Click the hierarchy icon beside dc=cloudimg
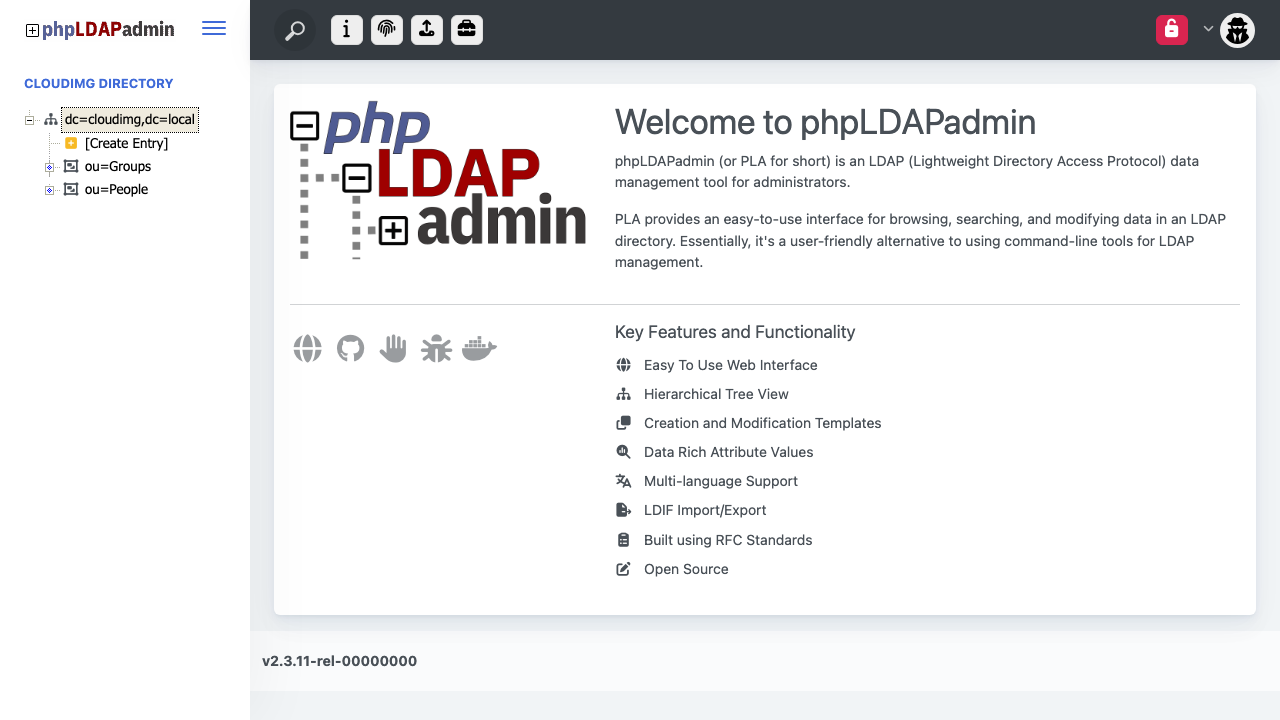 51,120
